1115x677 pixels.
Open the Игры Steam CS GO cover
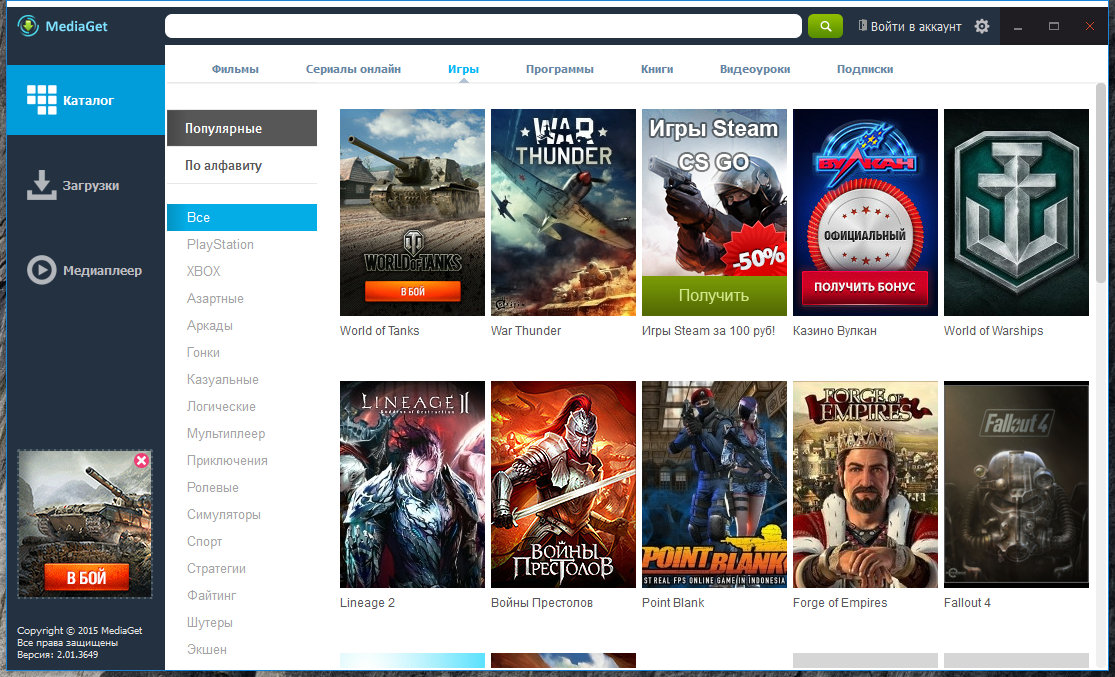714,212
